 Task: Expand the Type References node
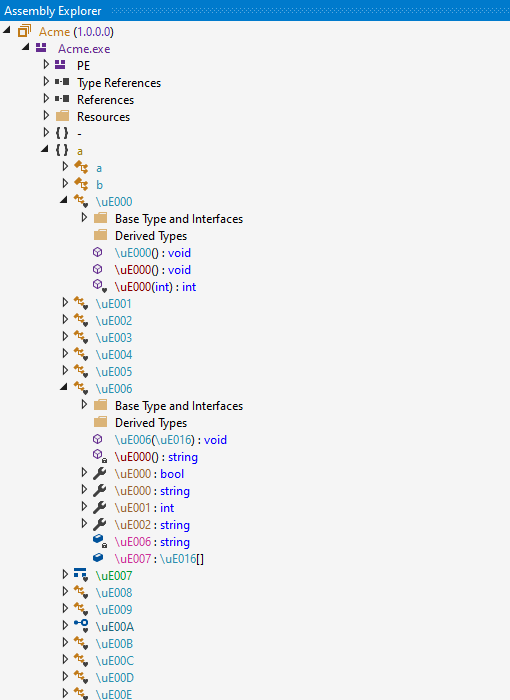point(46,82)
